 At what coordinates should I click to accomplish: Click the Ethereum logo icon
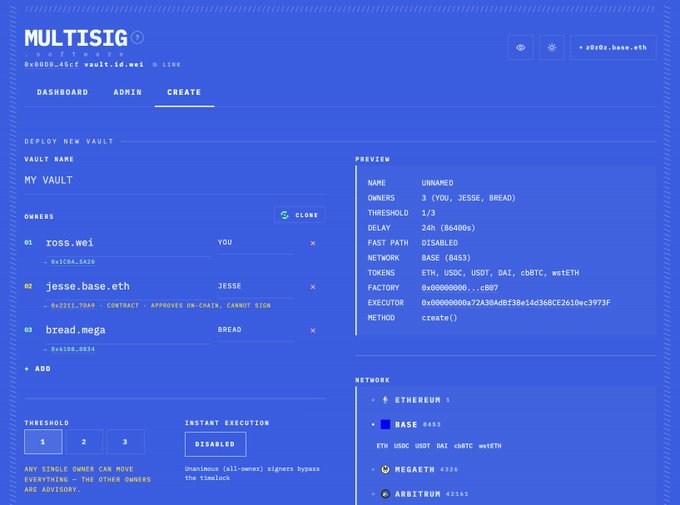385,400
